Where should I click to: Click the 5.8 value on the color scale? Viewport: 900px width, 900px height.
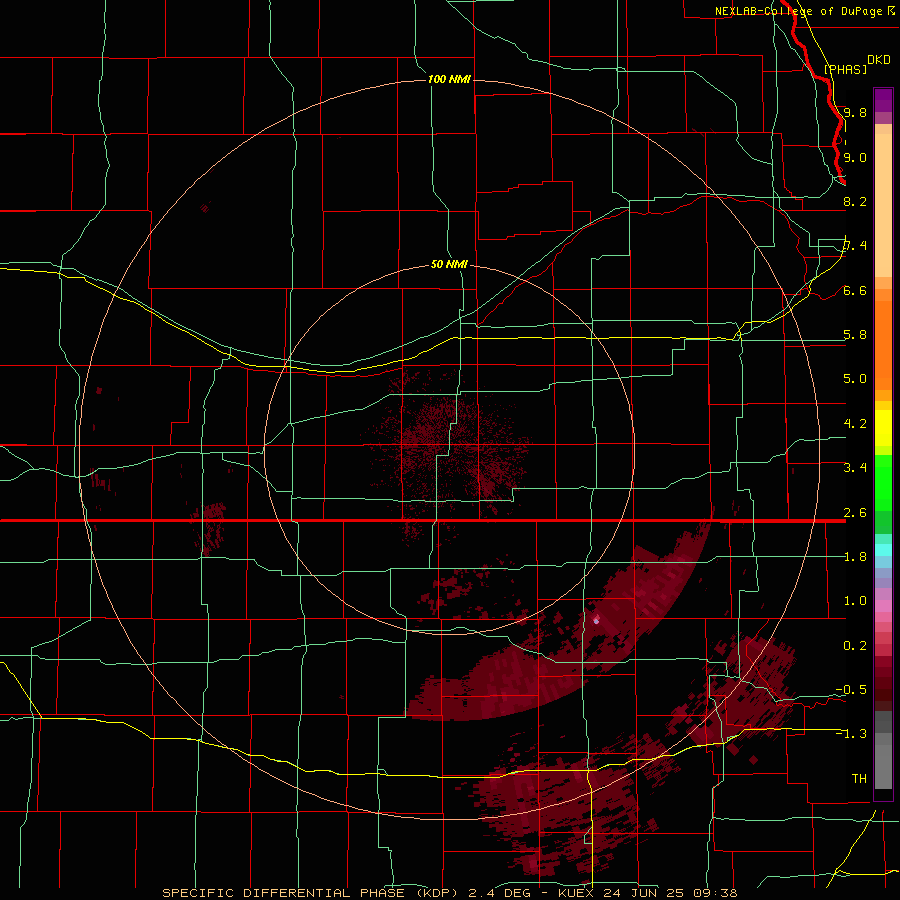(855, 335)
